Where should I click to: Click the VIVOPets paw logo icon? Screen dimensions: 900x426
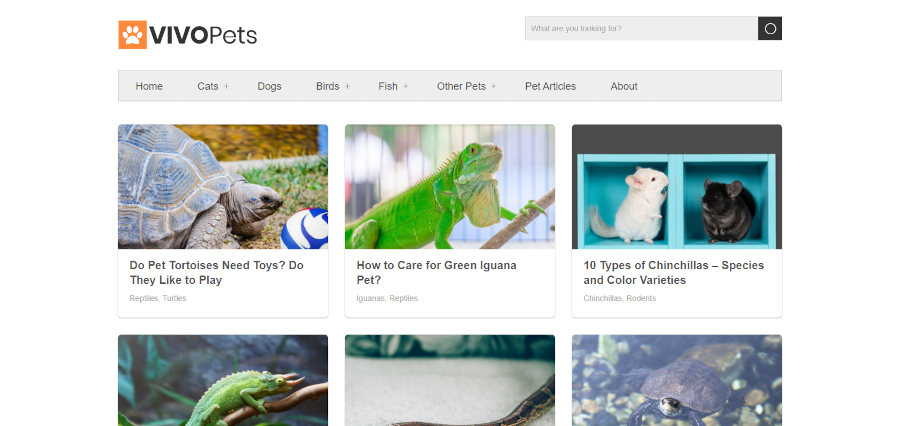132,35
